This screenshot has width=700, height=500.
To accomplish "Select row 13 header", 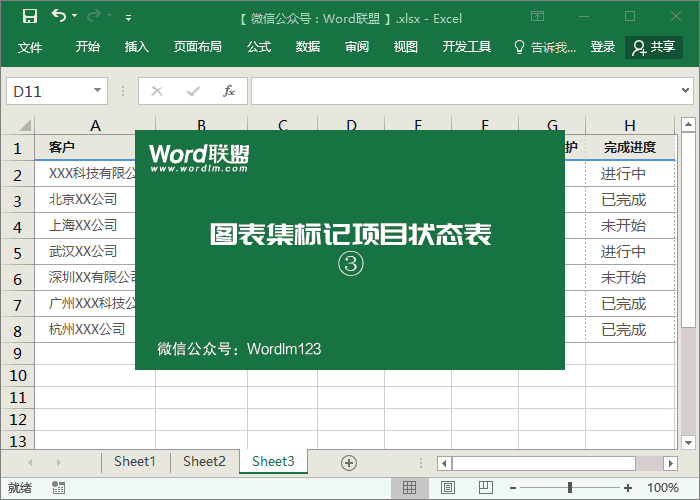I will (x=17, y=441).
